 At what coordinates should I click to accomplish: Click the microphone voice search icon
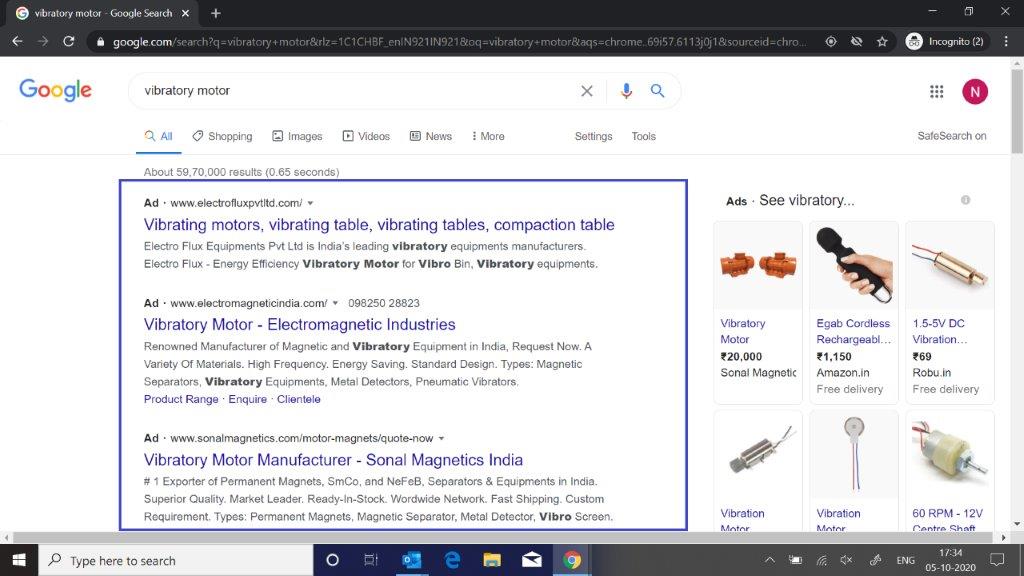[x=626, y=91]
